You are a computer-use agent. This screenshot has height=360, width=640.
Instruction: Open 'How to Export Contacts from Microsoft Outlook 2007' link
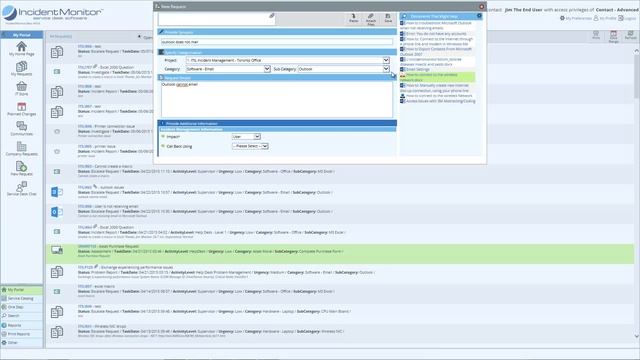pyautogui.click(x=436, y=51)
